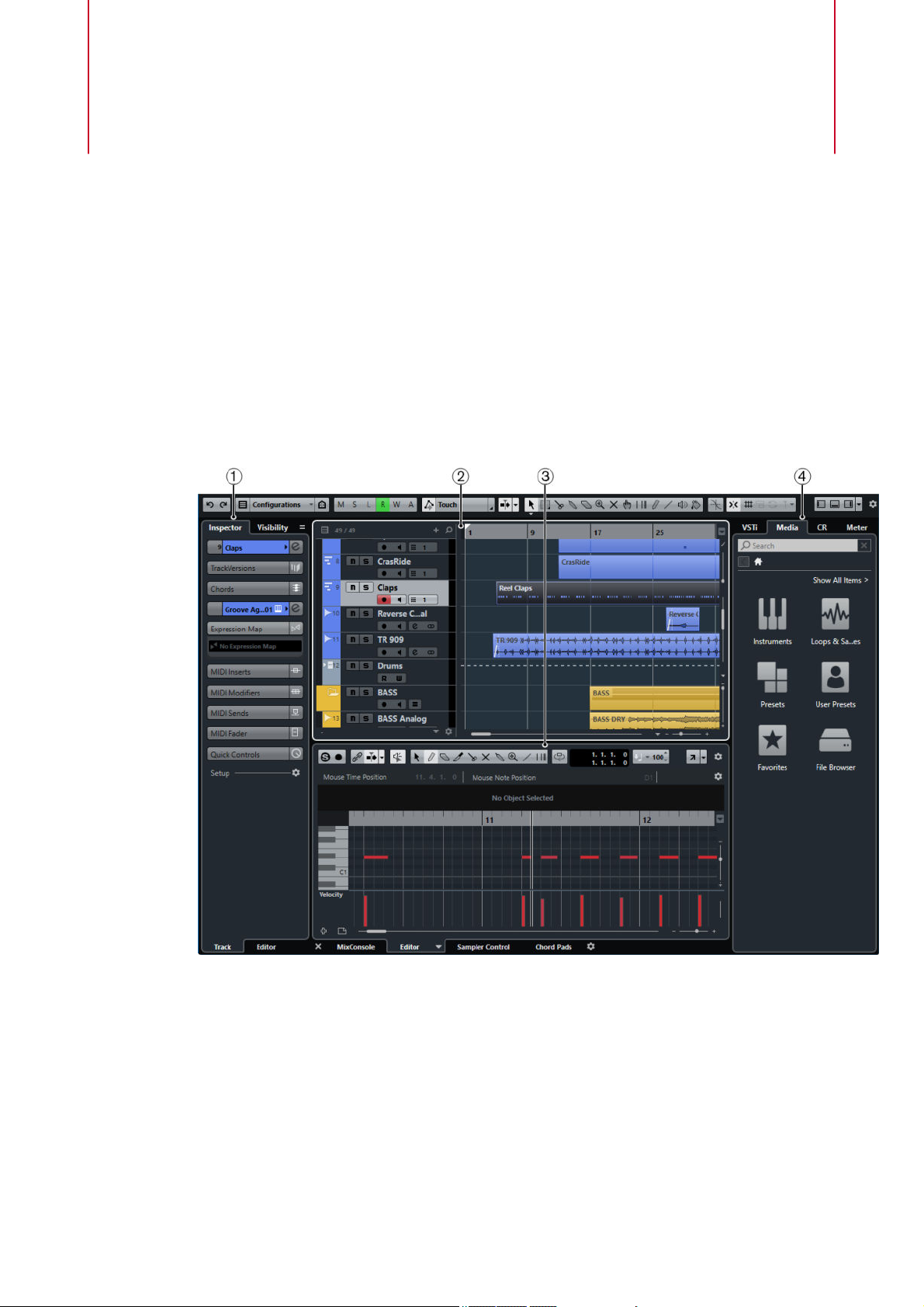Click the Key Editor toolbar setup gear
This screenshot has height=1307, width=924.
(x=718, y=757)
